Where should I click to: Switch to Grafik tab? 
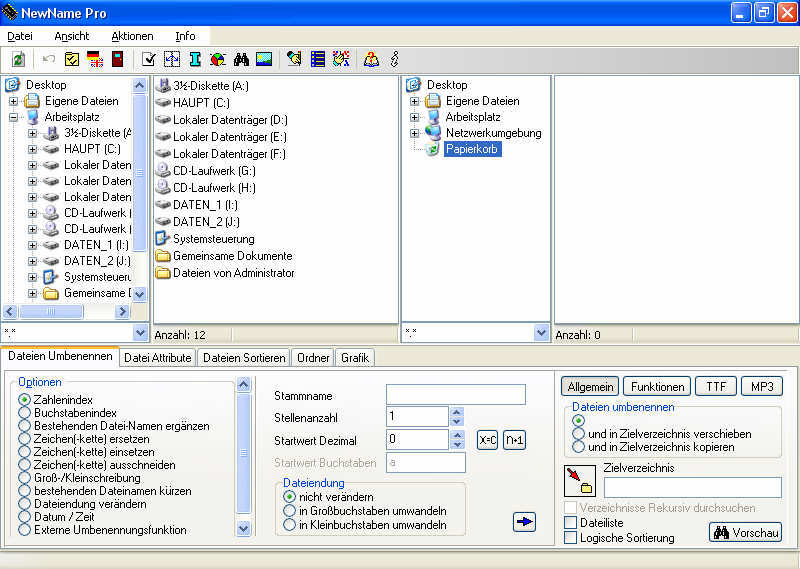coord(355,358)
